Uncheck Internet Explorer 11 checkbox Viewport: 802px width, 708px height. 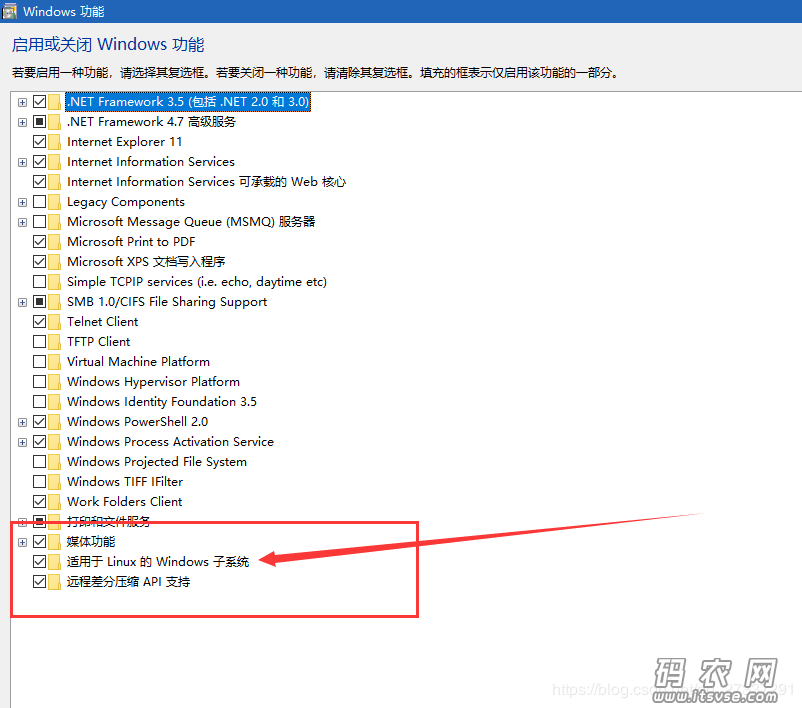(39, 142)
